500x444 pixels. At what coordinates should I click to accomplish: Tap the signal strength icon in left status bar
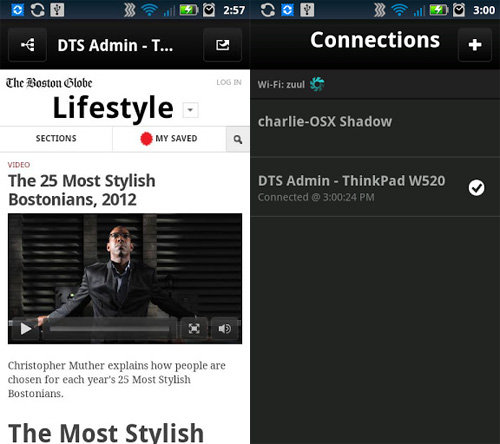[x=169, y=11]
